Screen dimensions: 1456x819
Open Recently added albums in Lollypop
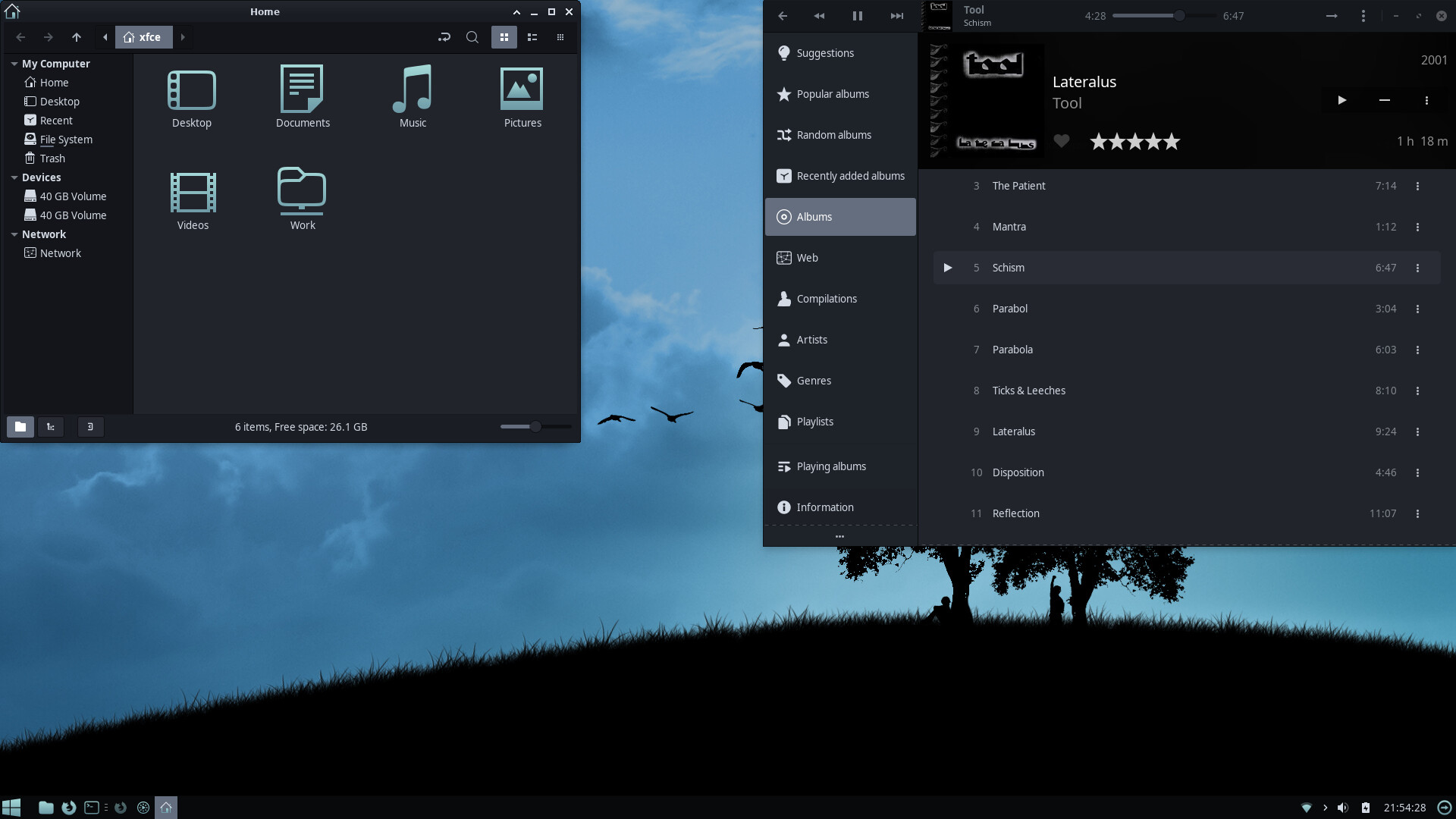point(849,175)
